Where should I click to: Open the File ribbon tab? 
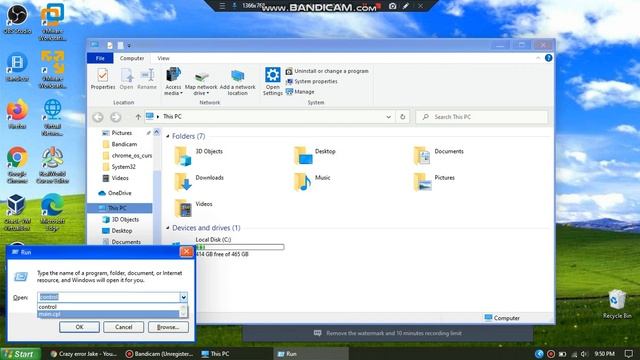point(100,58)
